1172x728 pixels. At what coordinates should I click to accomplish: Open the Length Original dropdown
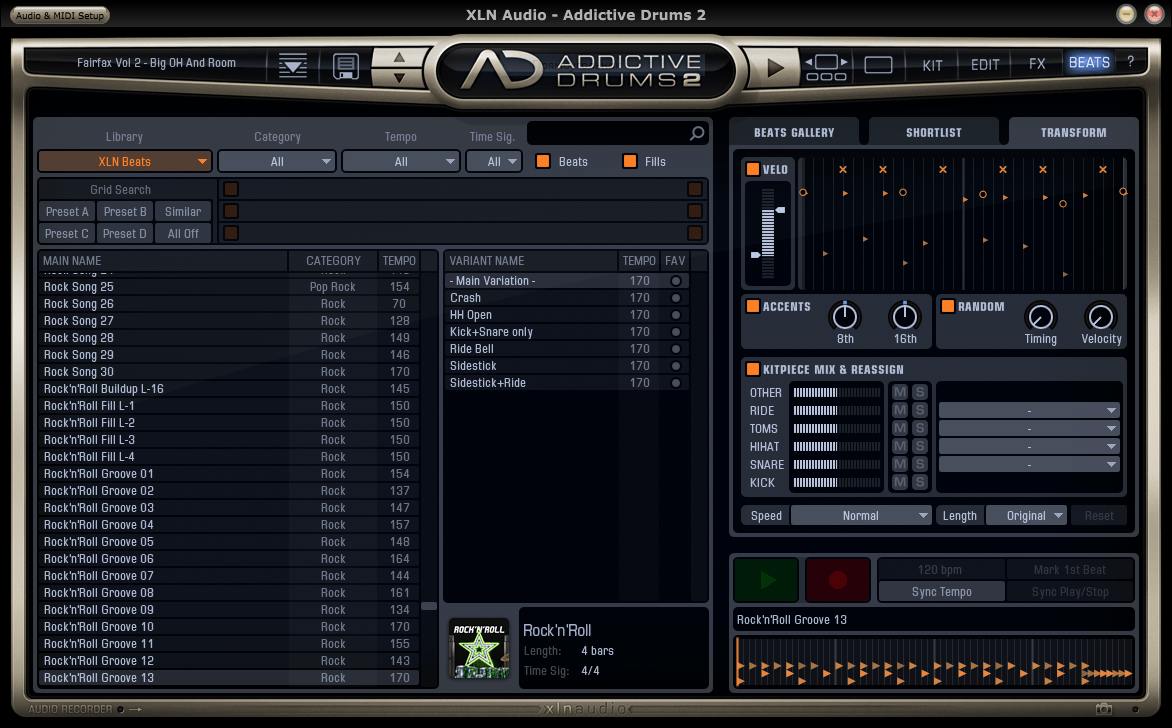(1026, 516)
